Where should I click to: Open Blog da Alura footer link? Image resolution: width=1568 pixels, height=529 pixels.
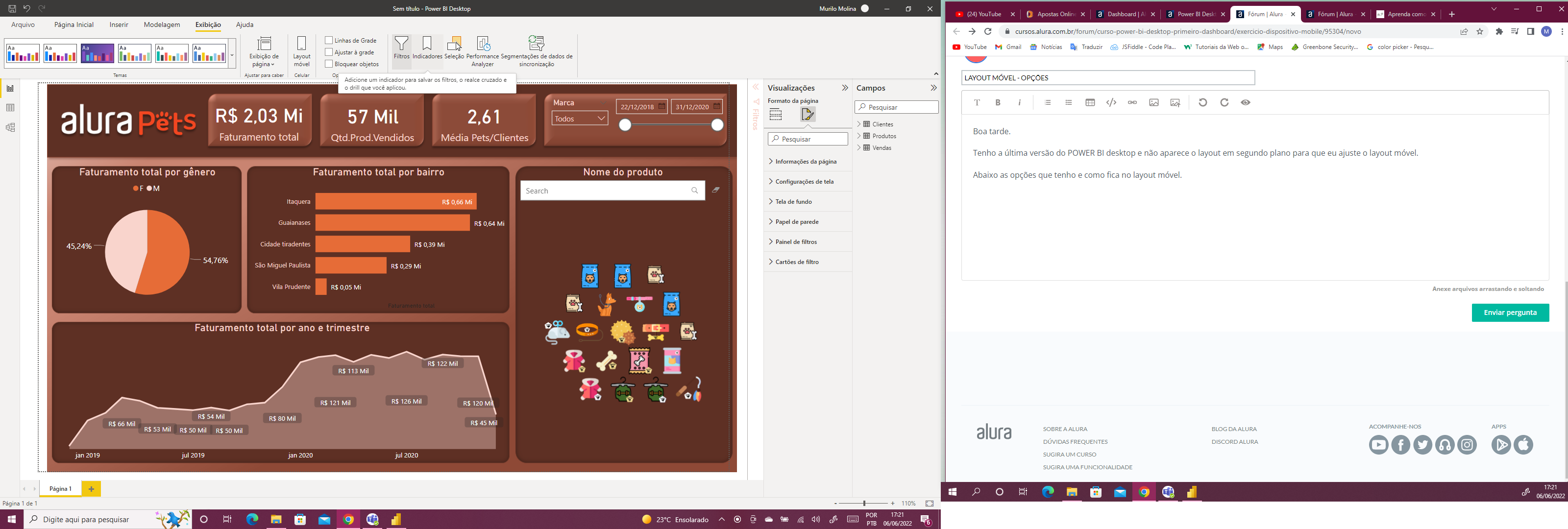tap(1234, 429)
